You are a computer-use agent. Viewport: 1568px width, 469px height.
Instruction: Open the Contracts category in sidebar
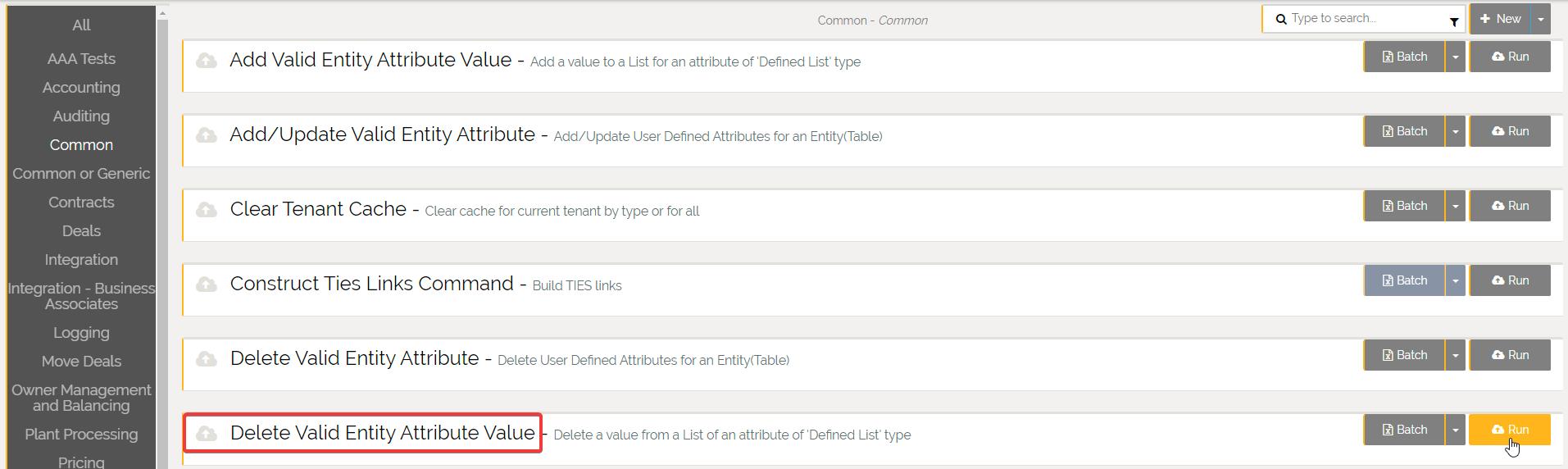tap(81, 203)
